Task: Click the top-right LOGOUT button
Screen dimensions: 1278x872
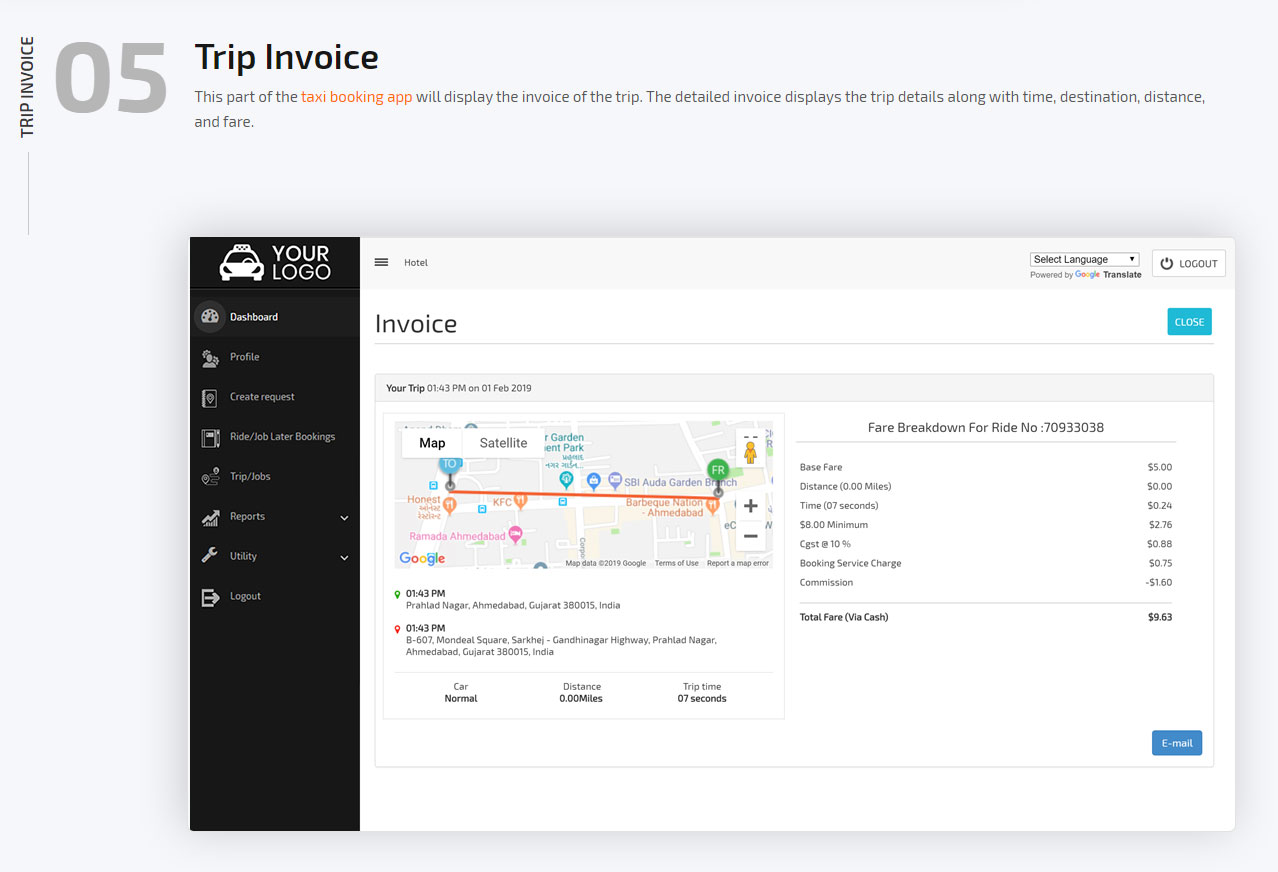Action: point(1188,264)
